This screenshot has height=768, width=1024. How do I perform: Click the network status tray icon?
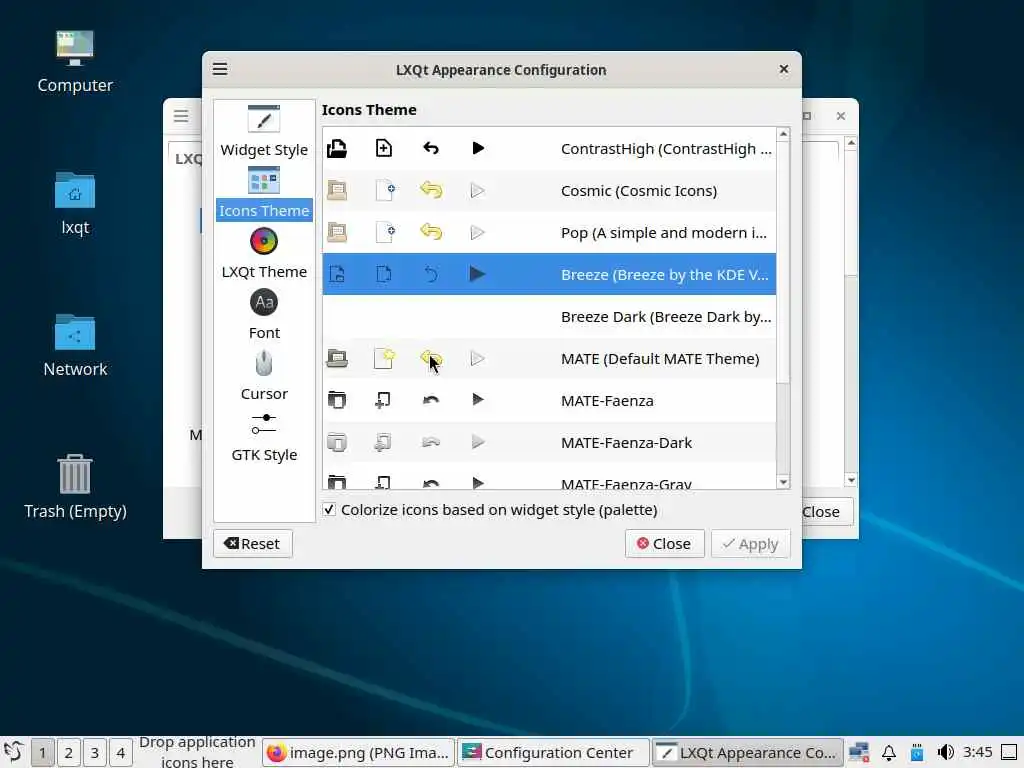pyautogui.click(x=859, y=752)
